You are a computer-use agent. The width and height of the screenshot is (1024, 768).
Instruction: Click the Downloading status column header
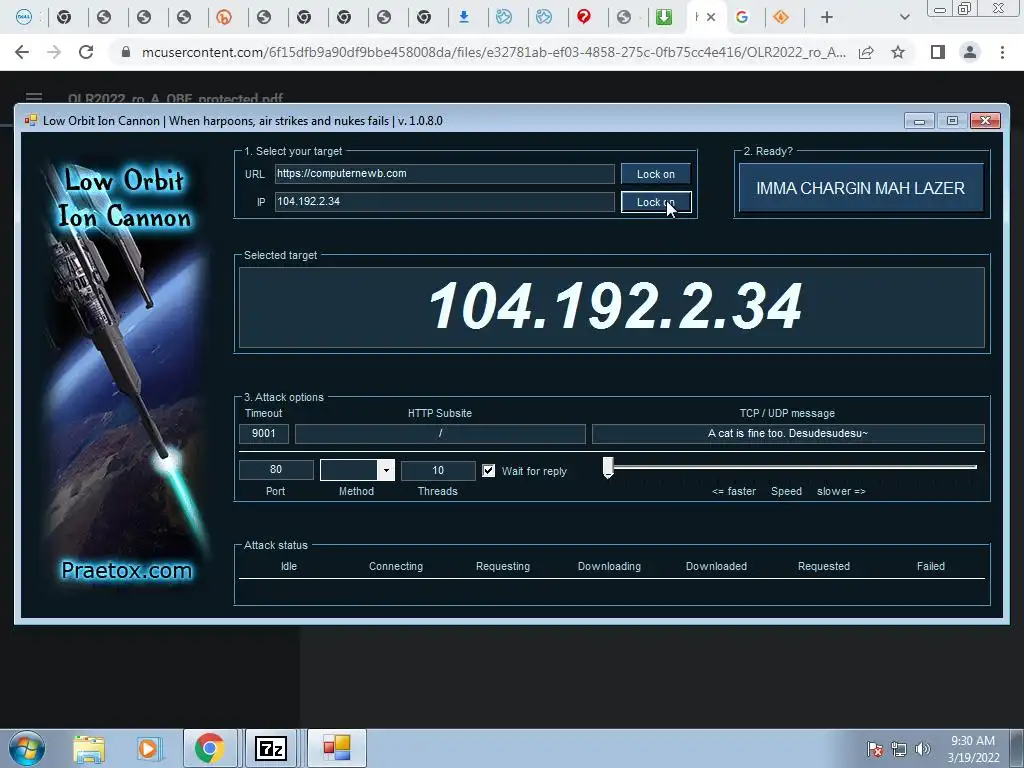point(609,566)
